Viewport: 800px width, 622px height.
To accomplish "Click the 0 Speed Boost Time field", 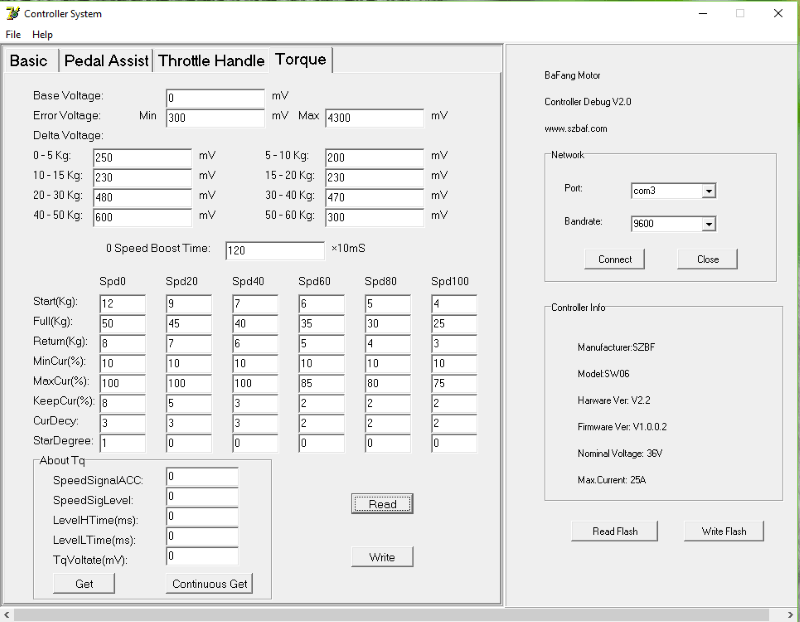I will 275,251.
